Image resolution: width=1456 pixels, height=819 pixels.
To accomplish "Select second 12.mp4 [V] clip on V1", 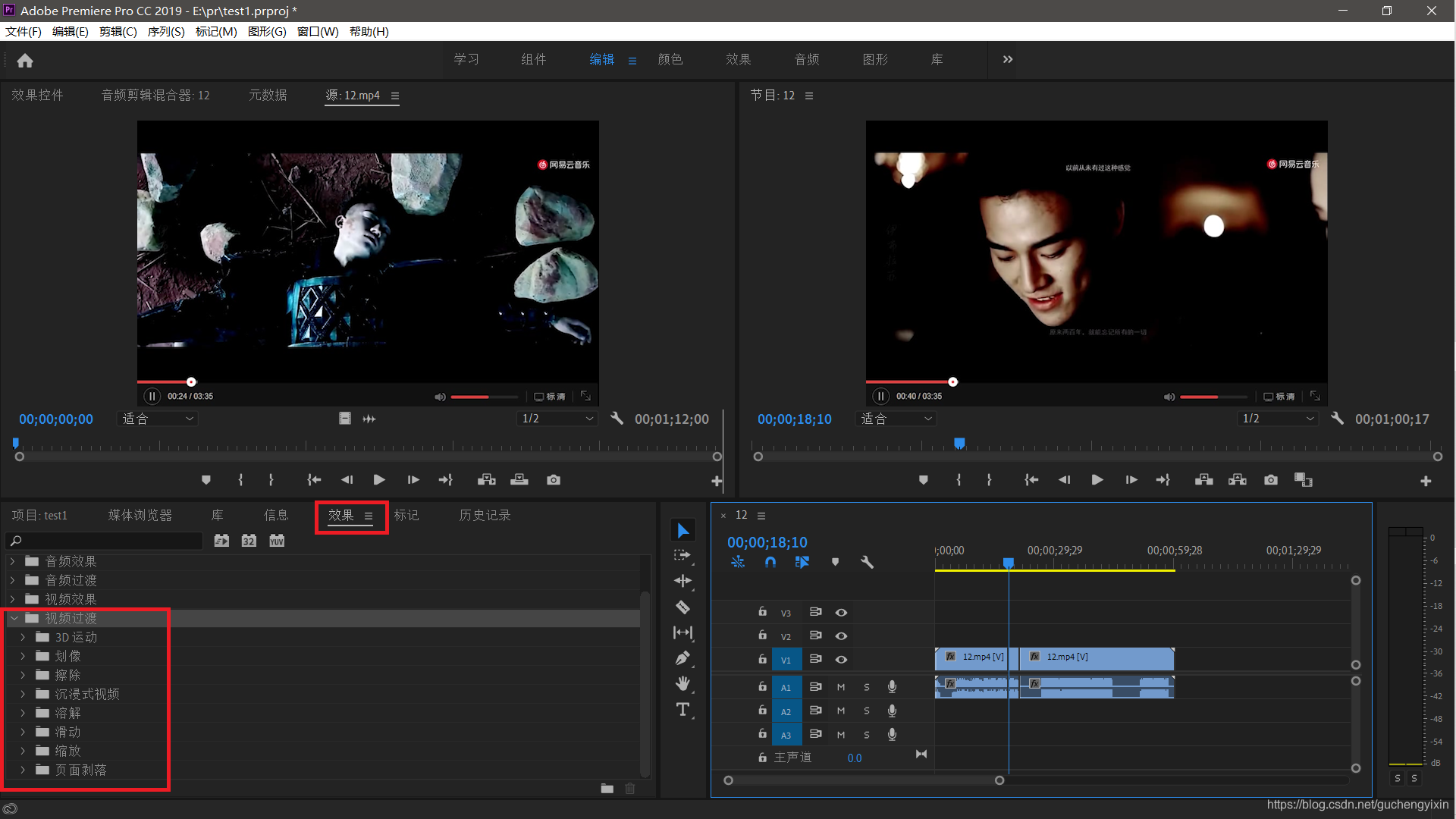I will coord(1097,658).
